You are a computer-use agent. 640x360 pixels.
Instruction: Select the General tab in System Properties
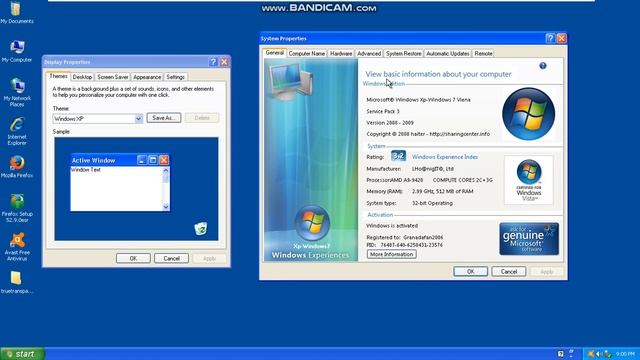274,53
